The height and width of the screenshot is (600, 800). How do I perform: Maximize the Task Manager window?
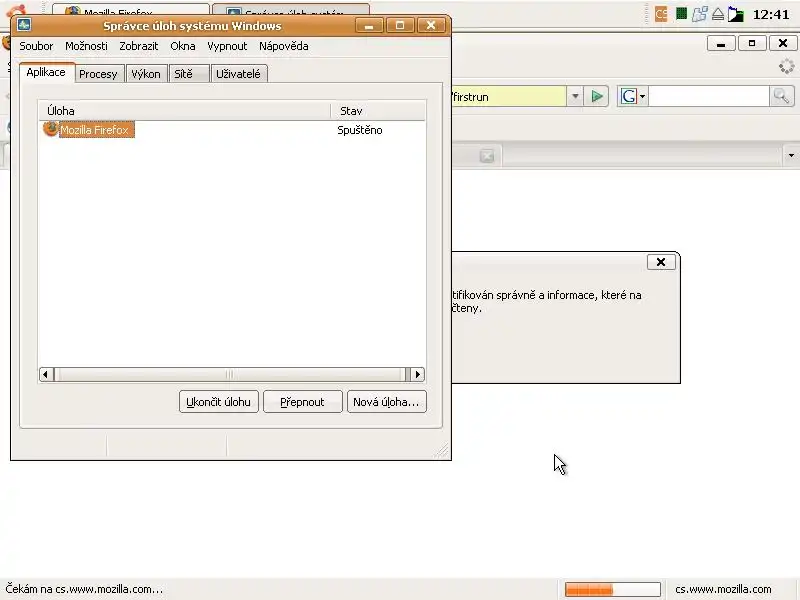click(400, 25)
